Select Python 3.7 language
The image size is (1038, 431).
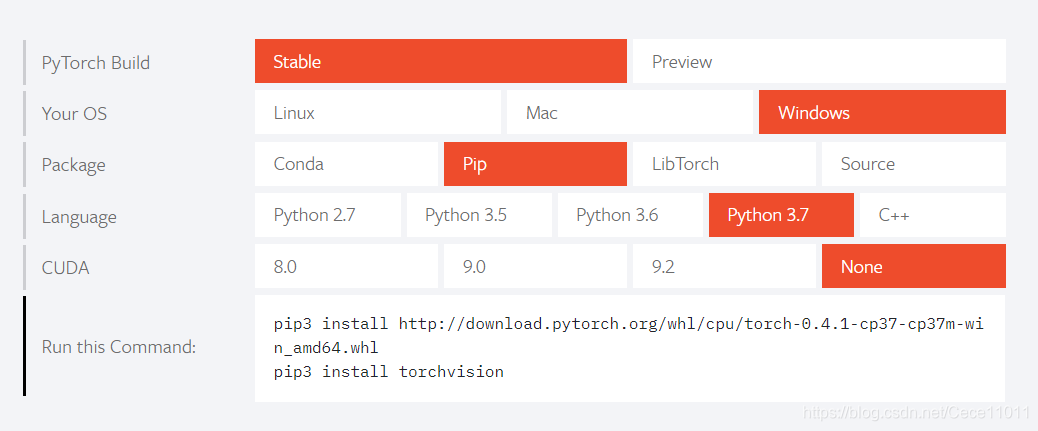(x=781, y=215)
